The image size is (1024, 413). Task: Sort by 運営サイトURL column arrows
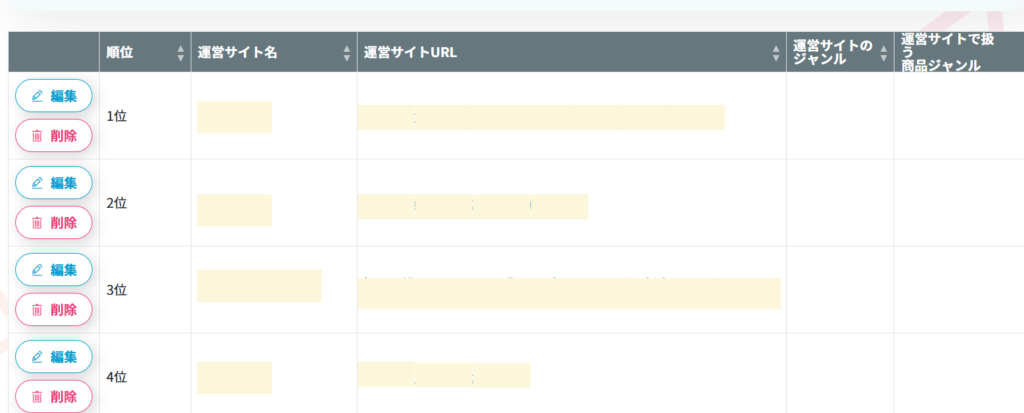[776, 52]
